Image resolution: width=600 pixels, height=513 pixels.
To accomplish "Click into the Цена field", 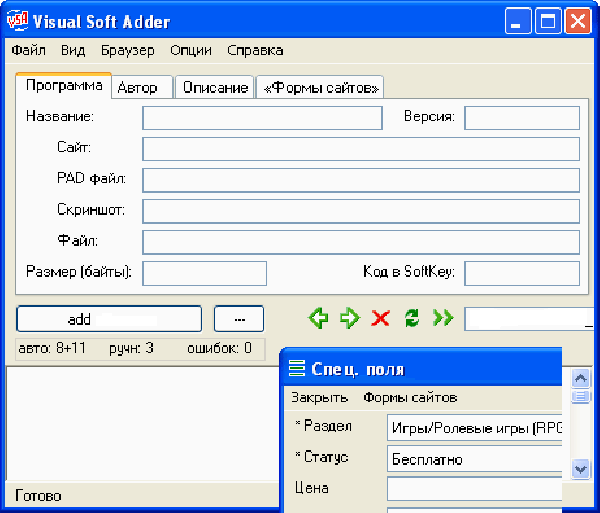I will (x=474, y=489).
